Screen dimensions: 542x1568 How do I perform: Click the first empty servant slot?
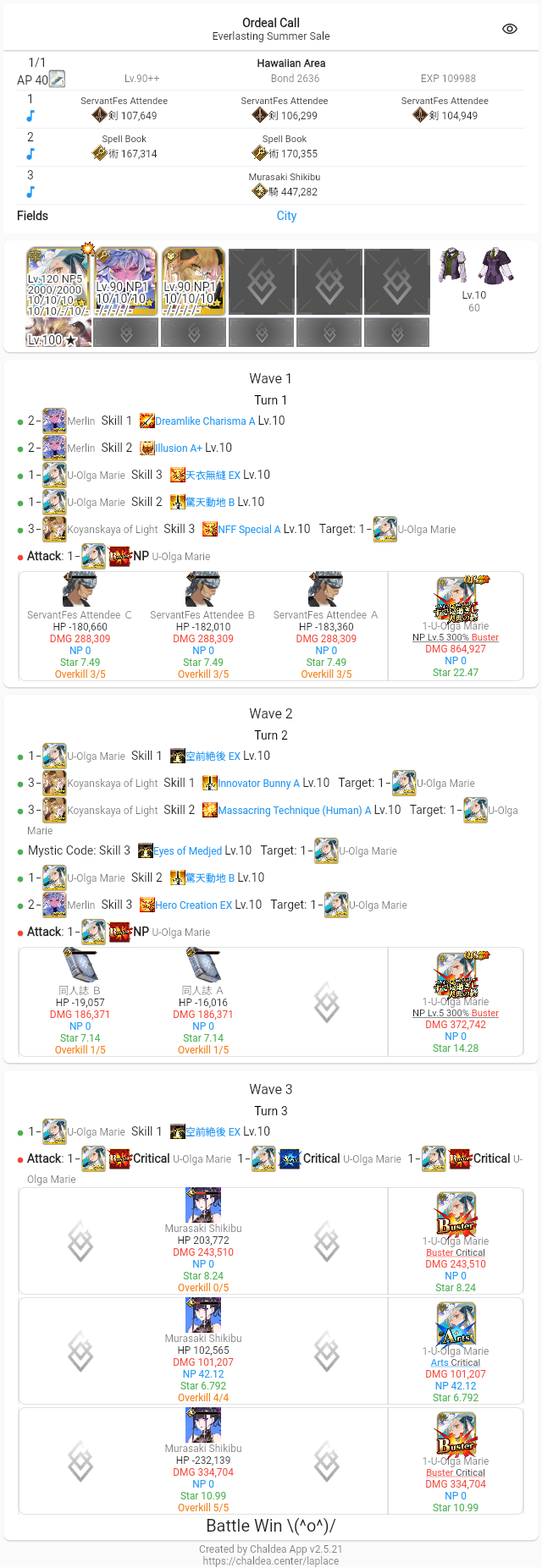[262, 282]
